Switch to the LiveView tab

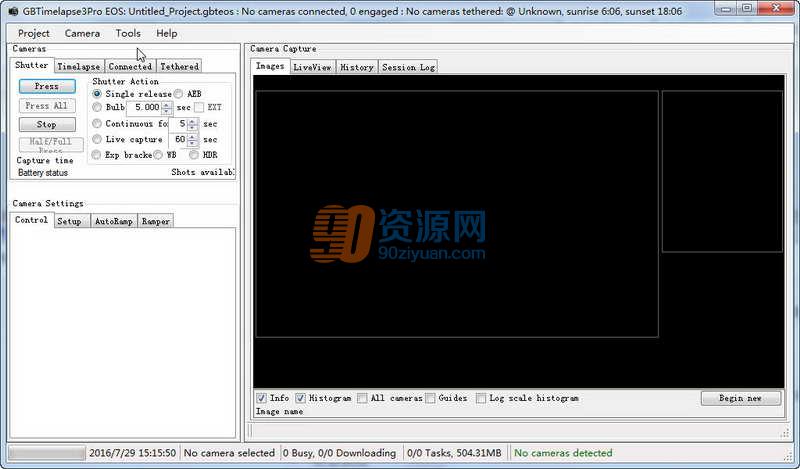tap(313, 67)
